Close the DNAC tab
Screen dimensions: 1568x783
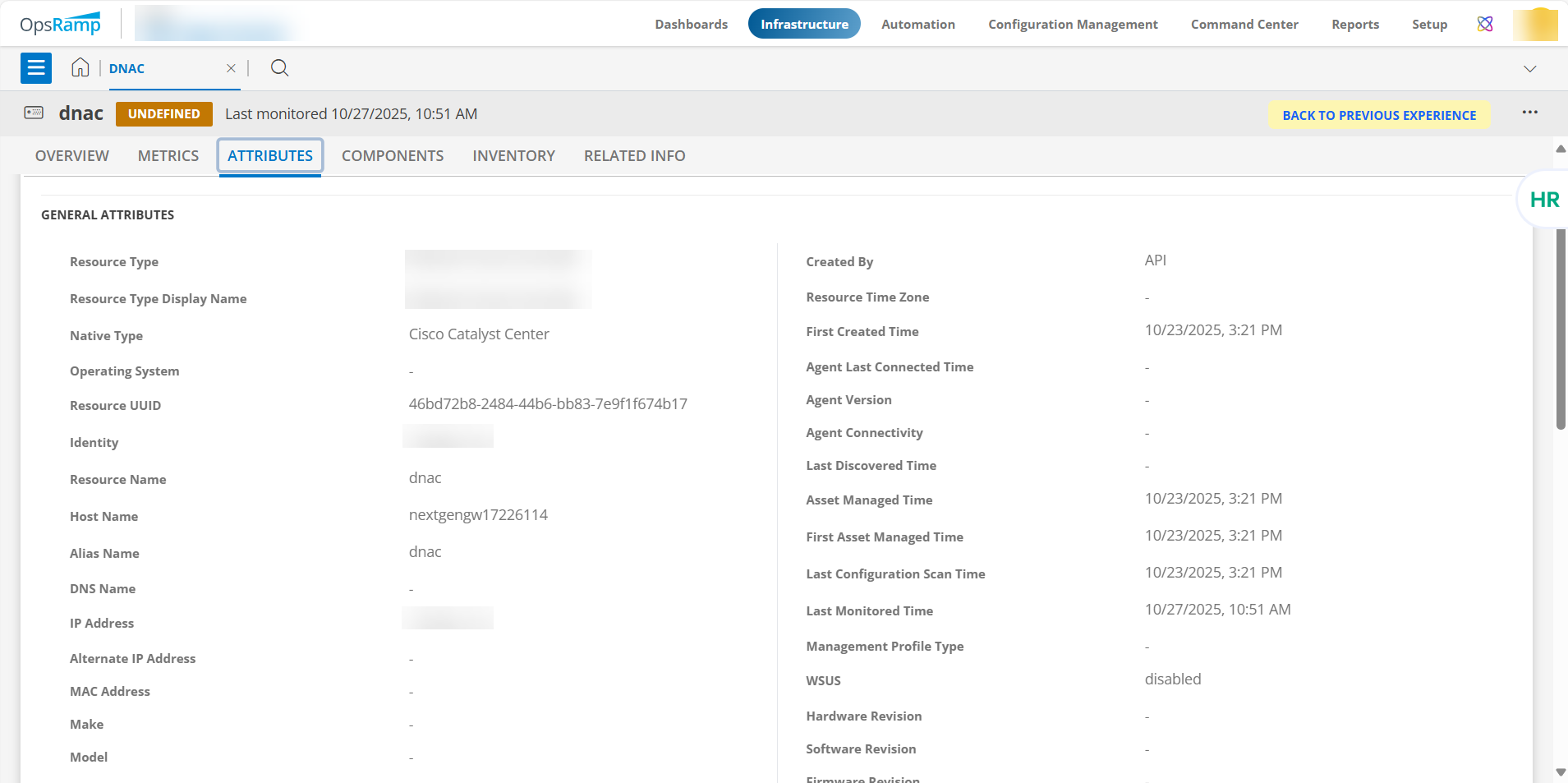(x=231, y=68)
